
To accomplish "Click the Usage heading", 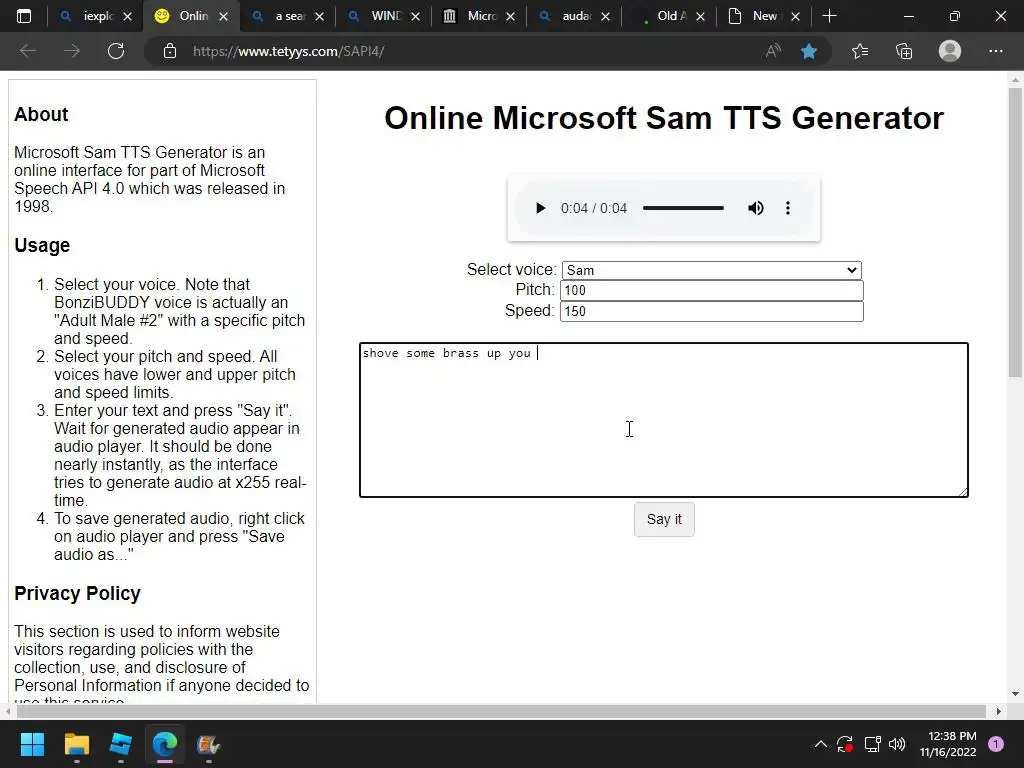I will (x=42, y=246).
